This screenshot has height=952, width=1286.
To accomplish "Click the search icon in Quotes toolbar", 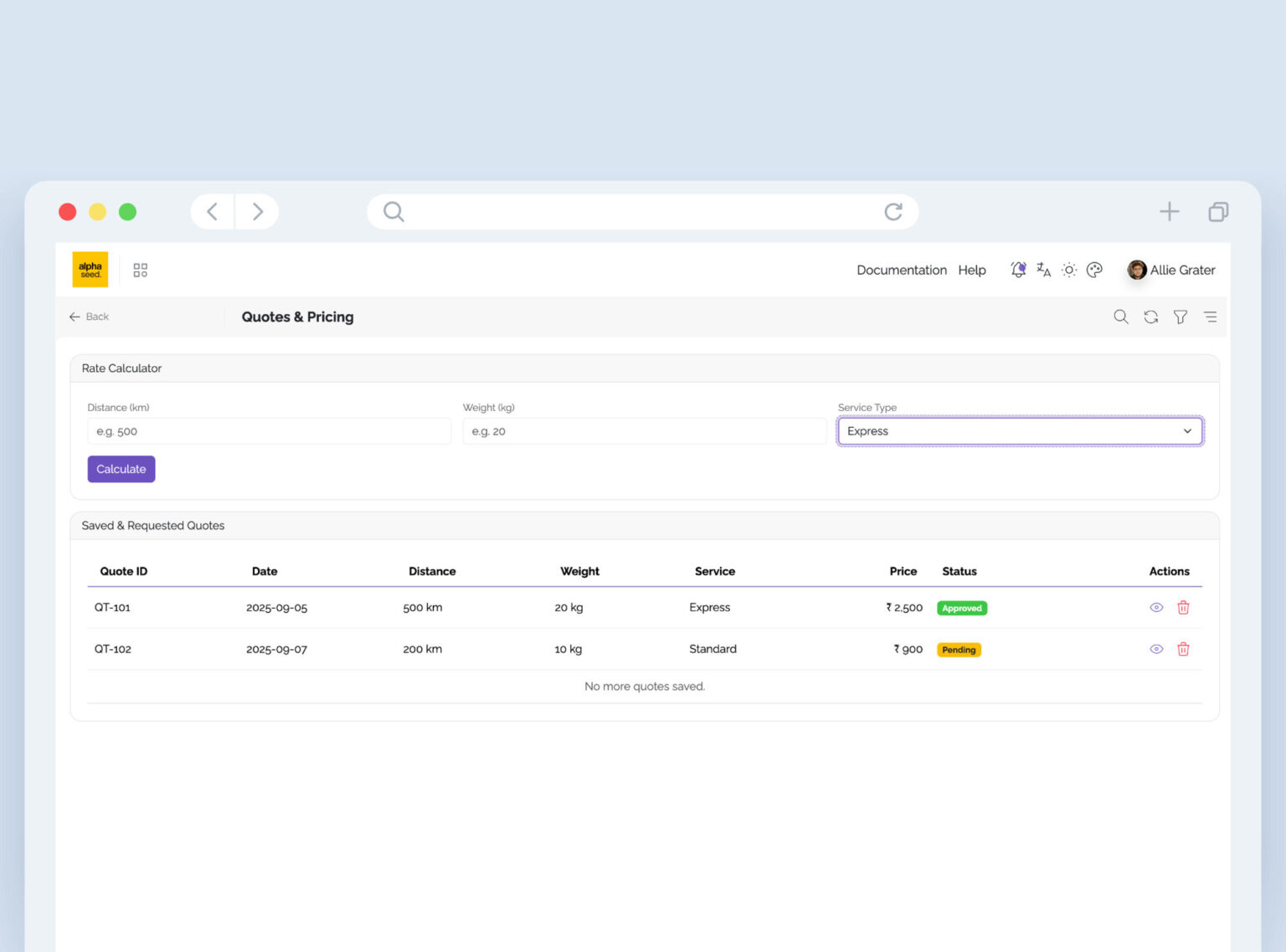I will pos(1120,316).
